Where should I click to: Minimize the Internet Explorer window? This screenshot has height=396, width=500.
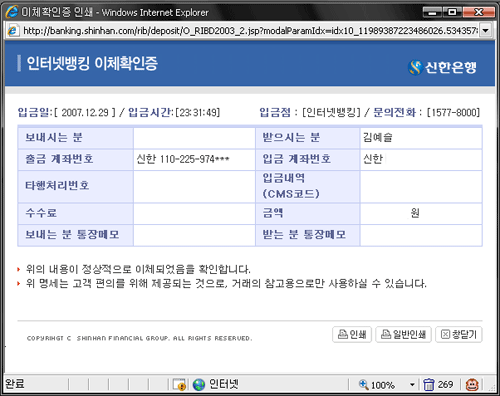[433, 12]
